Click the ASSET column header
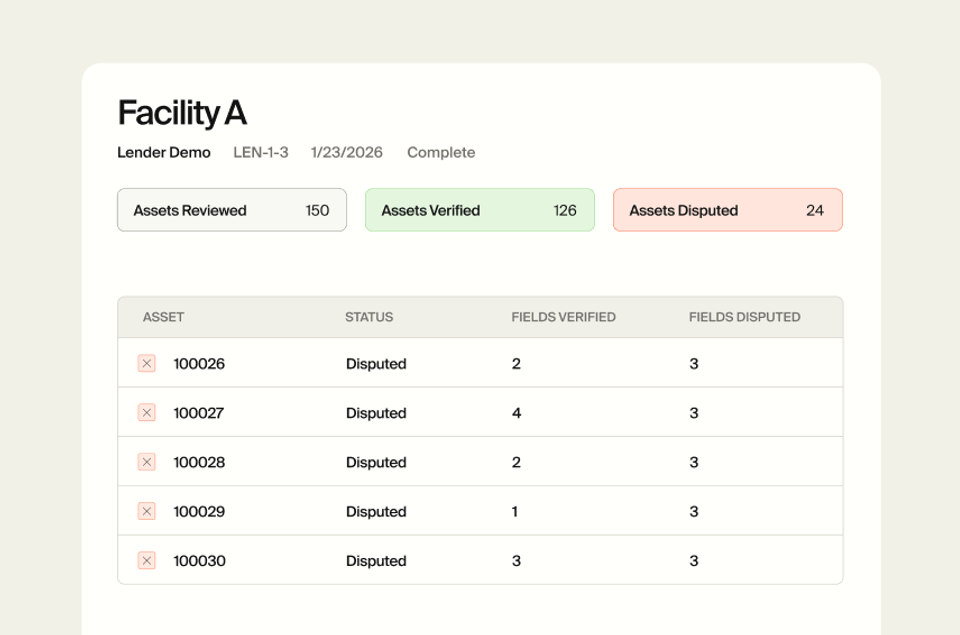Screen dimensions: 960x635 pos(163,317)
